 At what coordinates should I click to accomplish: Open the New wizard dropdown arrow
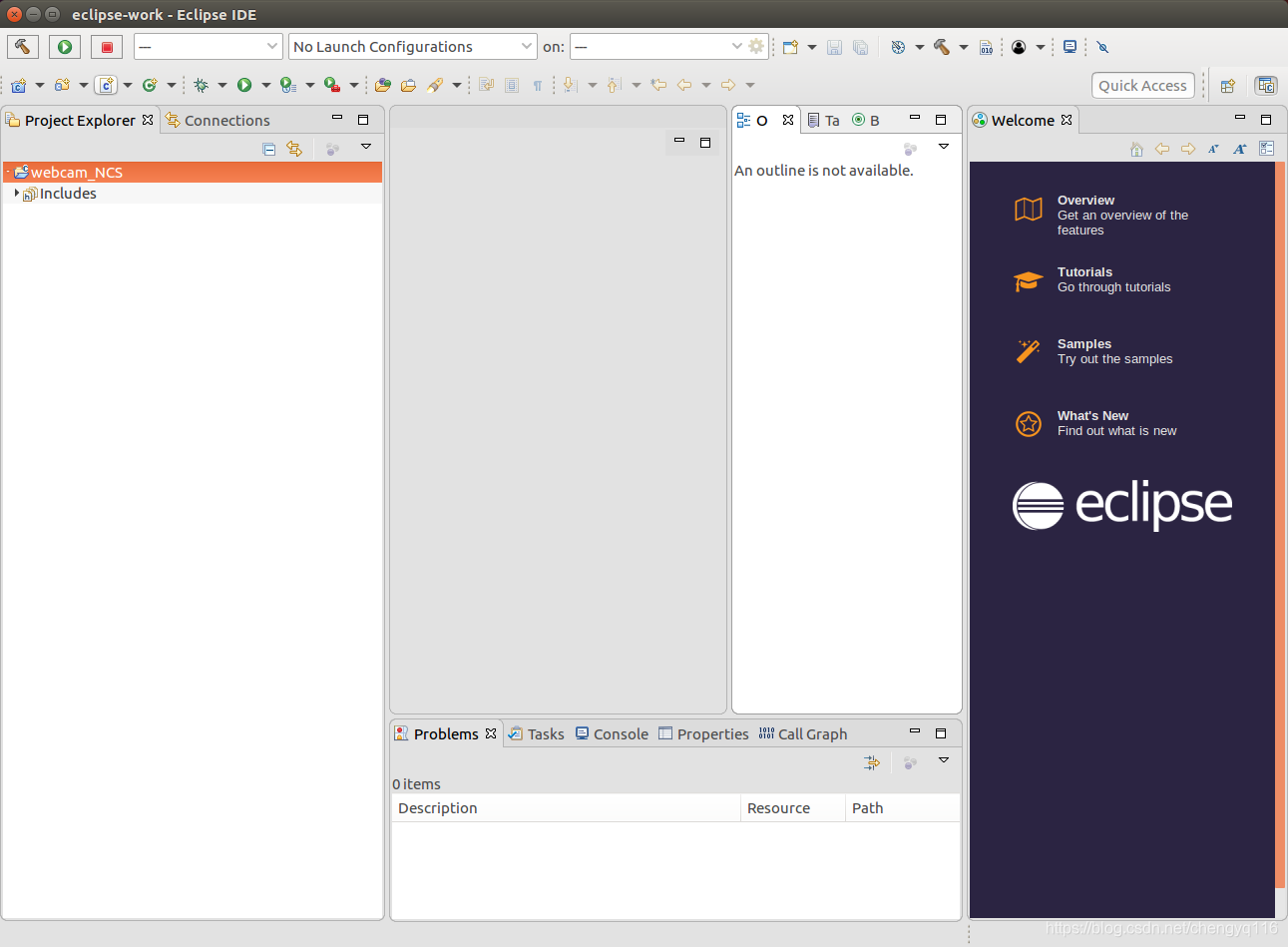(x=812, y=47)
